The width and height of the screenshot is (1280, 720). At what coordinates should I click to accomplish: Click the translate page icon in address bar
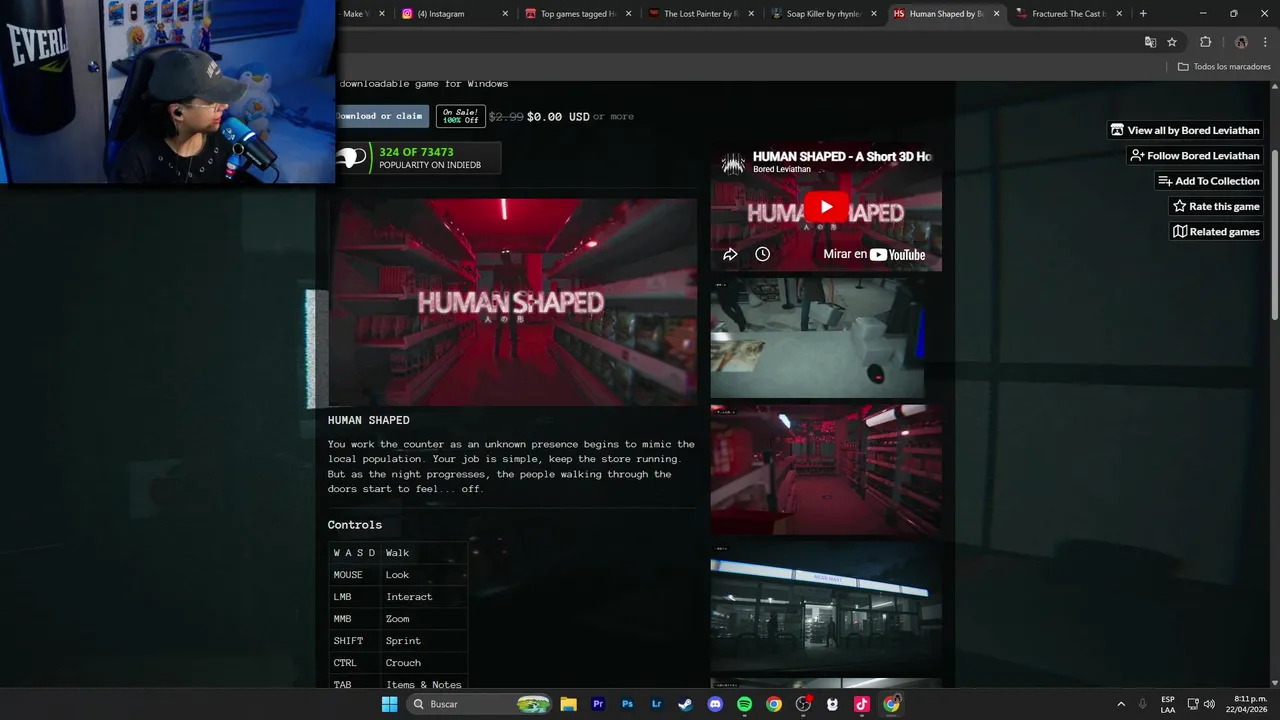tap(1150, 42)
